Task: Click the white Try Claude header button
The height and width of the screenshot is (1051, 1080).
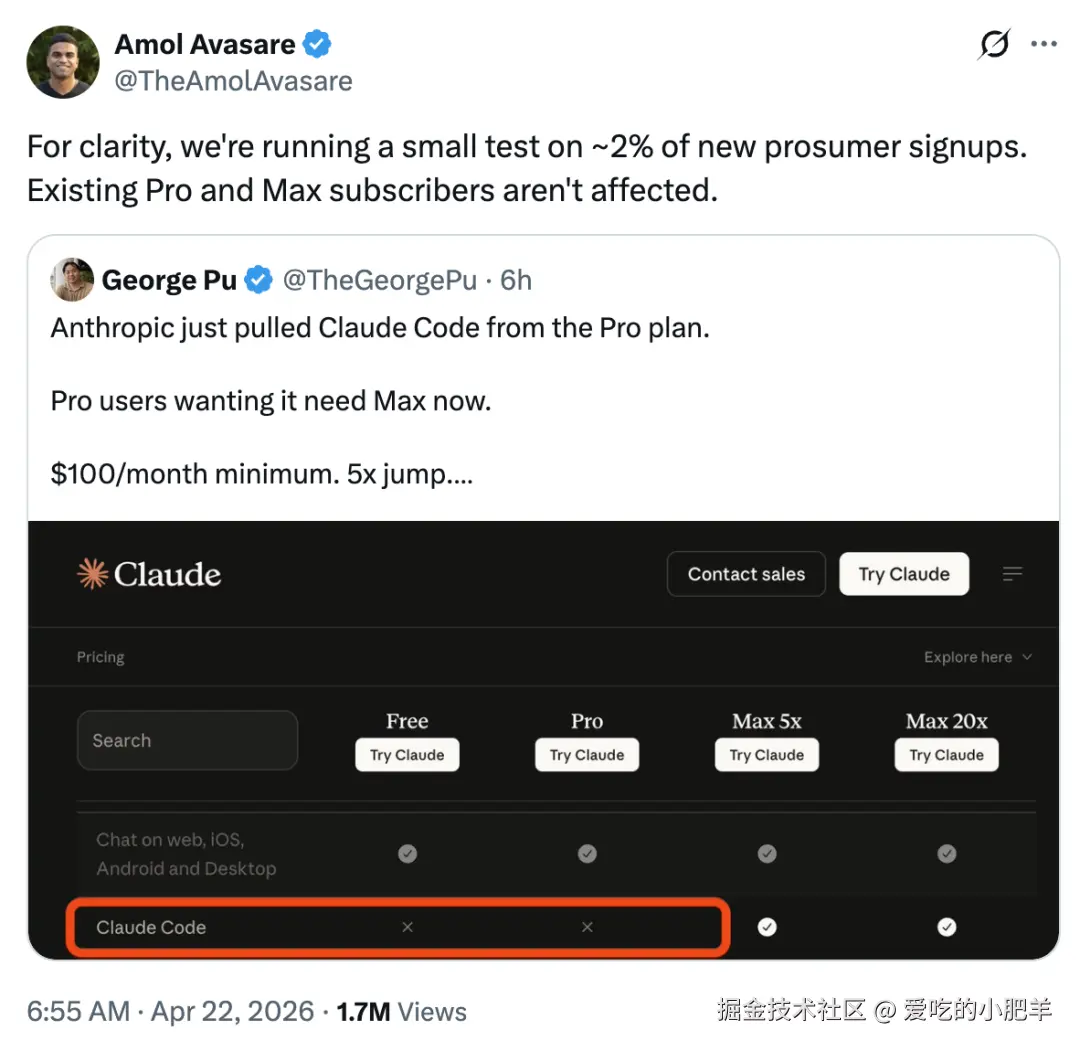Action: (904, 574)
